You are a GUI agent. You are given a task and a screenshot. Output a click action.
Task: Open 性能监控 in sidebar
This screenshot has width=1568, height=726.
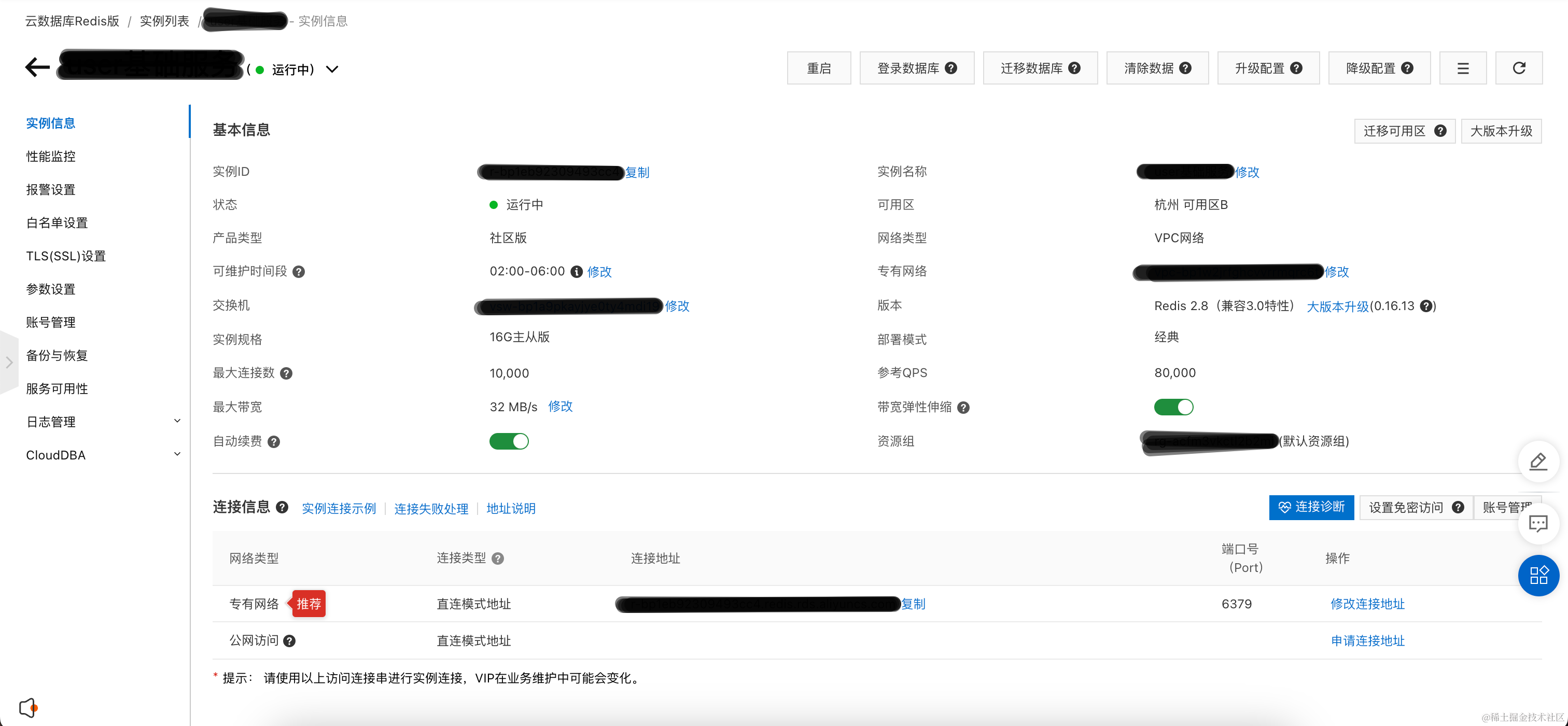click(50, 157)
